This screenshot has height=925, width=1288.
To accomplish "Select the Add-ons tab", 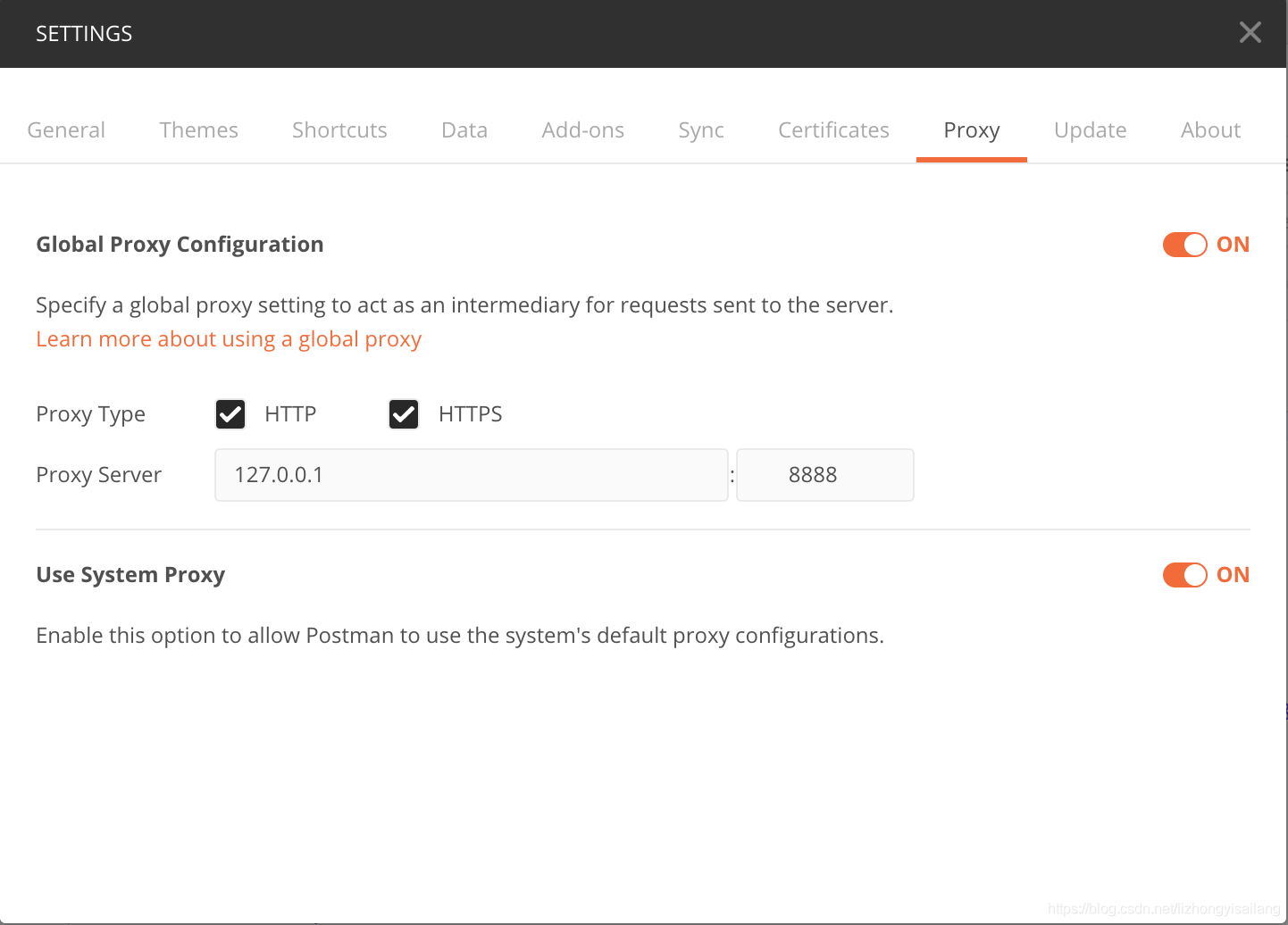I will click(x=582, y=130).
